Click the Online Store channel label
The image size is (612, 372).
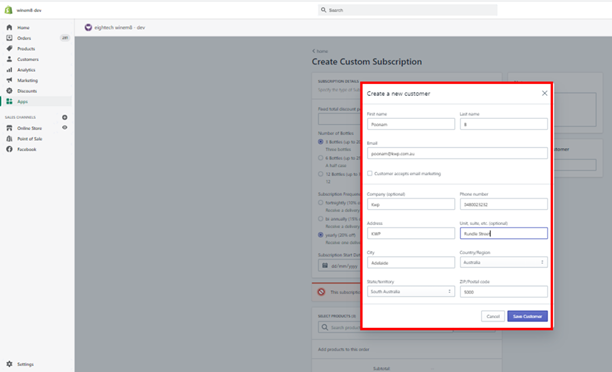pos(29,128)
